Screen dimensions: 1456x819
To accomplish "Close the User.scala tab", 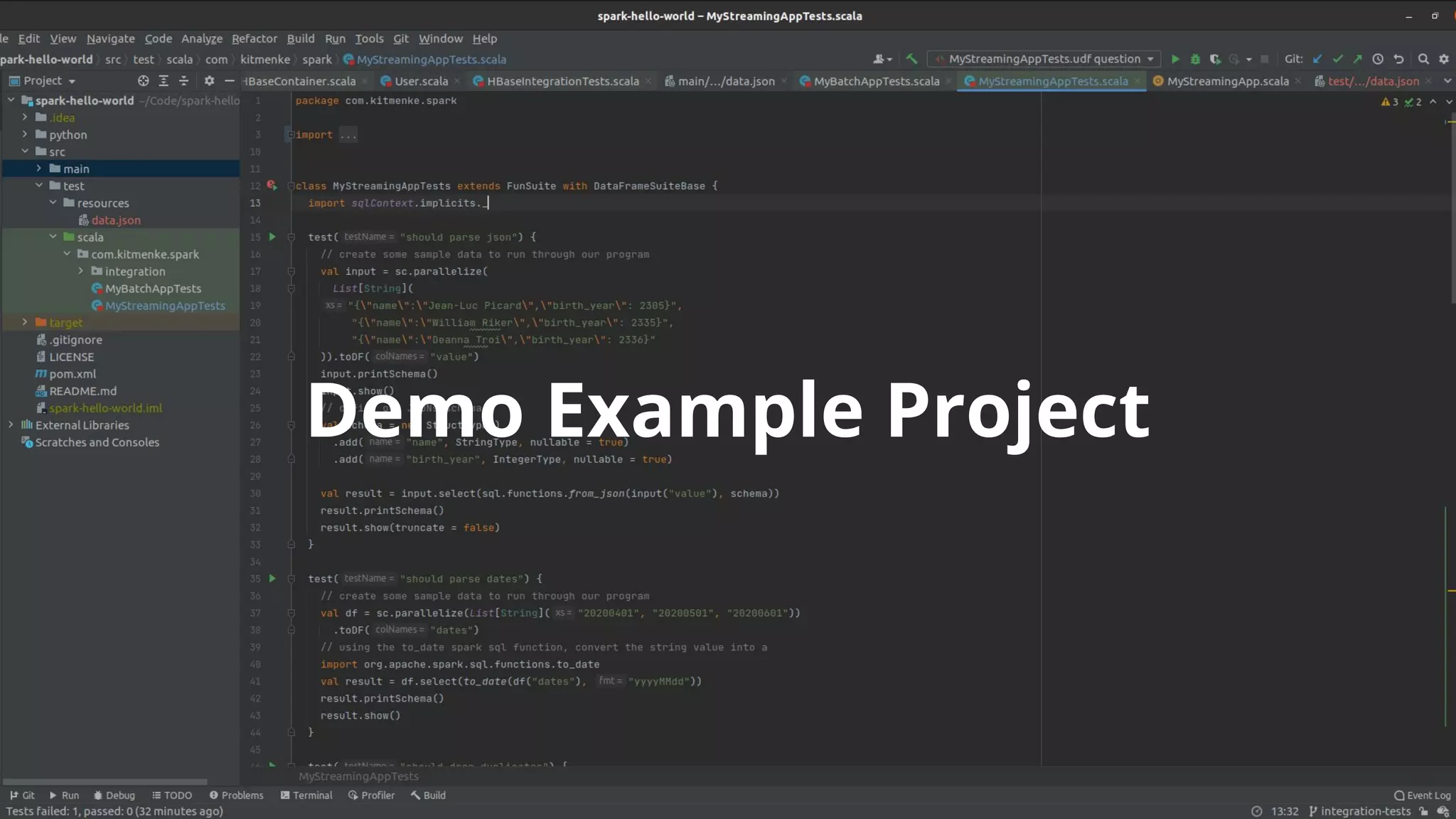I will coord(456,81).
